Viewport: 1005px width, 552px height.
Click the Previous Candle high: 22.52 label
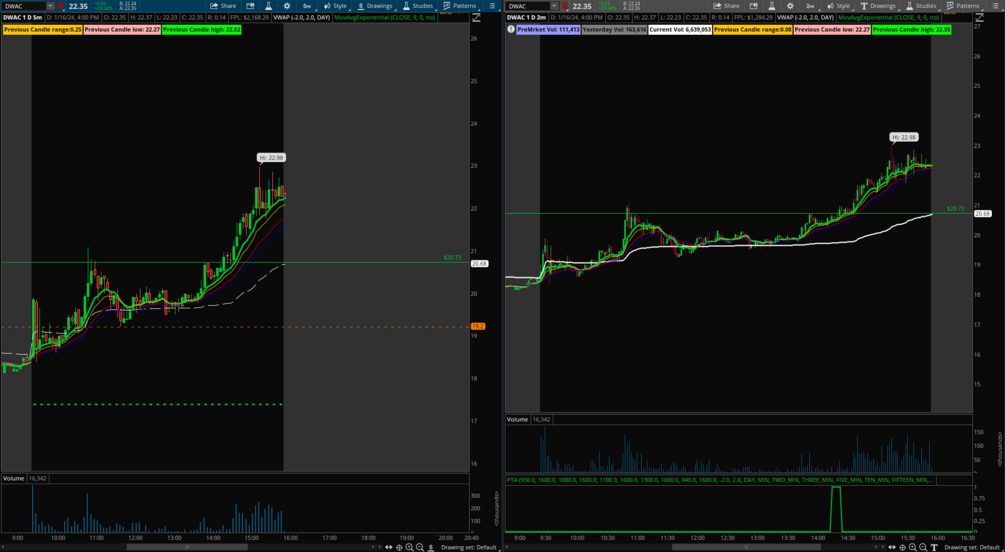click(201, 29)
